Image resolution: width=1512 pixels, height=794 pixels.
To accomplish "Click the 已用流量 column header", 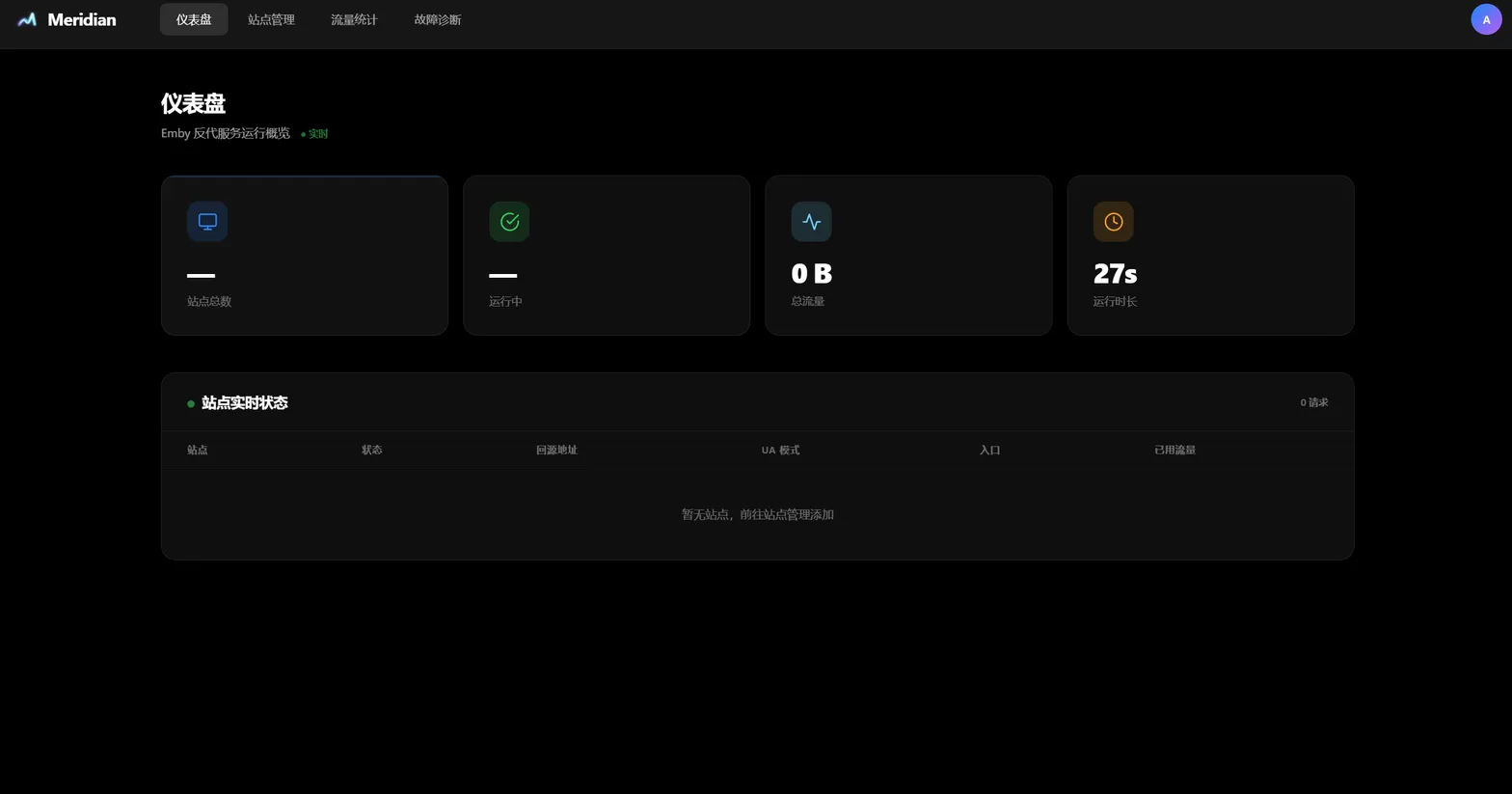I will coord(1174,450).
